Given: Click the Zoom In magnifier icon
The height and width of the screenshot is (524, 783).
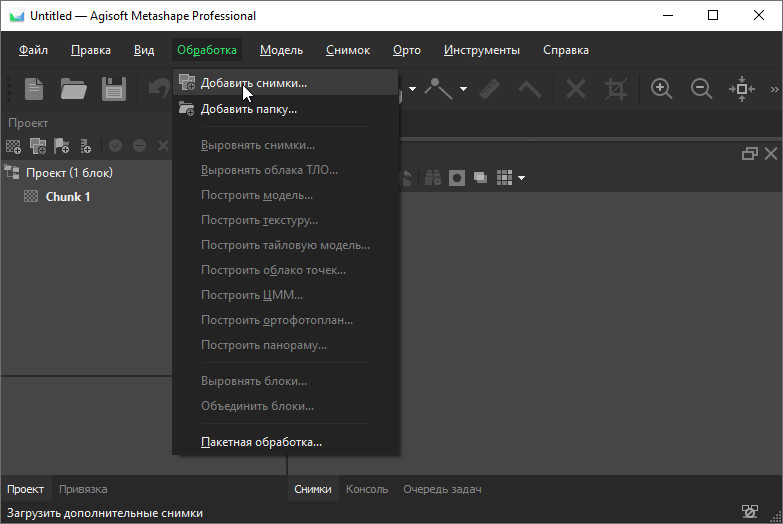Looking at the screenshot, I should click(x=661, y=88).
